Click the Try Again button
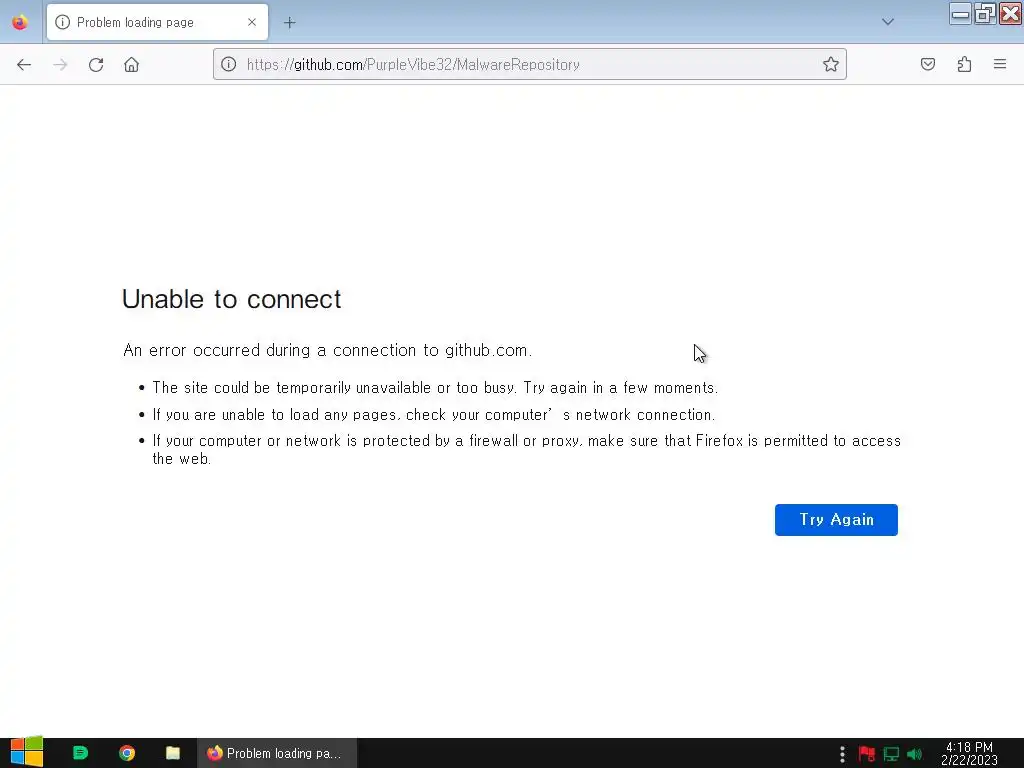 [x=836, y=520]
